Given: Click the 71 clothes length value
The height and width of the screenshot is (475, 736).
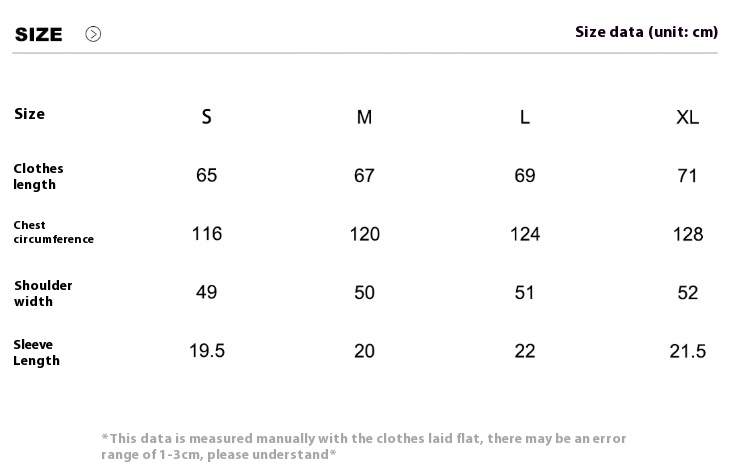Looking at the screenshot, I should [687, 176].
